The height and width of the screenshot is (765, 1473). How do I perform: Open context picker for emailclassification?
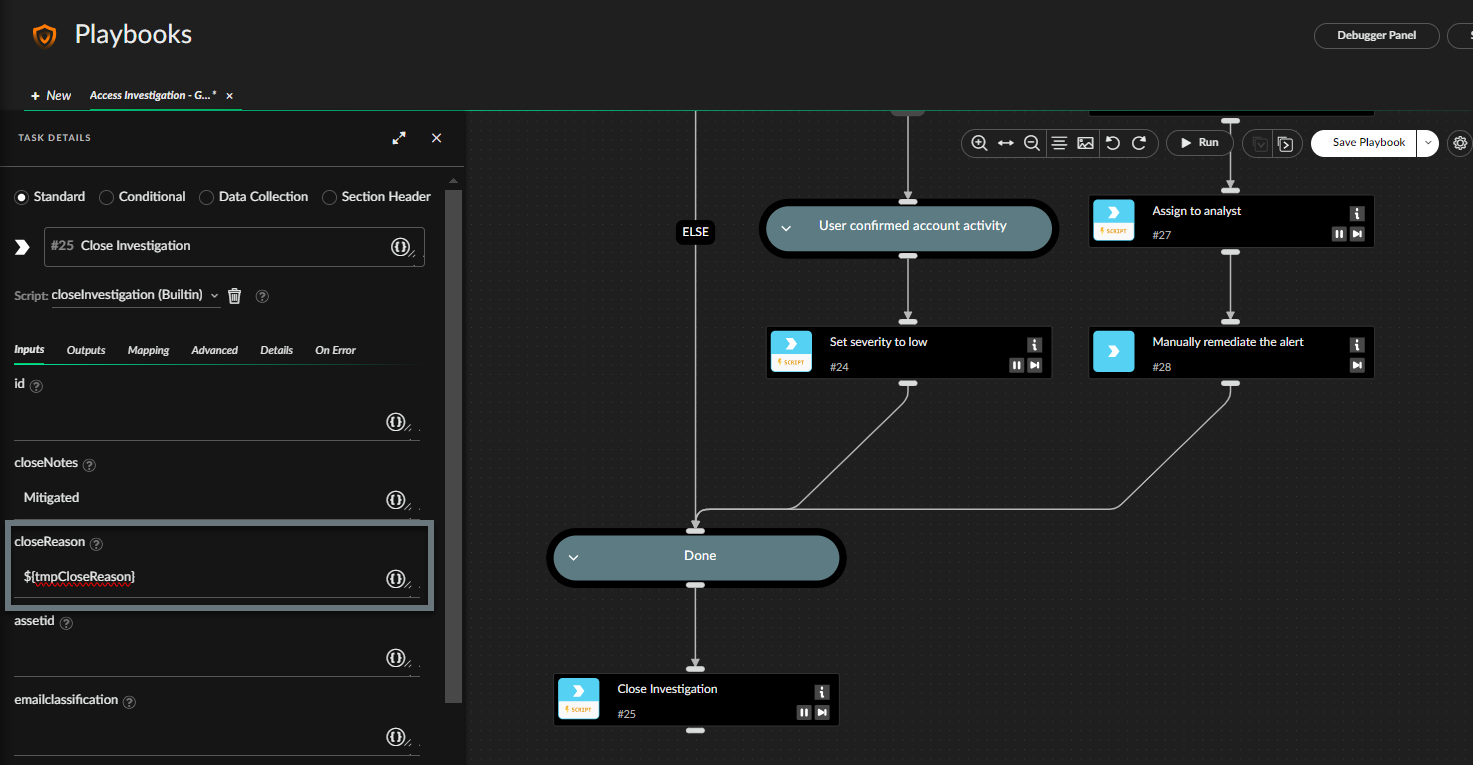click(x=396, y=737)
